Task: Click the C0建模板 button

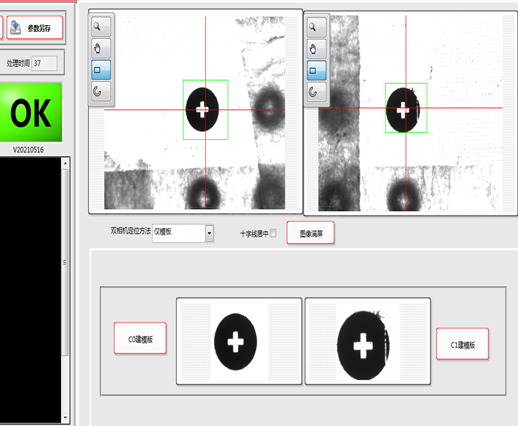Action: pyautogui.click(x=140, y=338)
